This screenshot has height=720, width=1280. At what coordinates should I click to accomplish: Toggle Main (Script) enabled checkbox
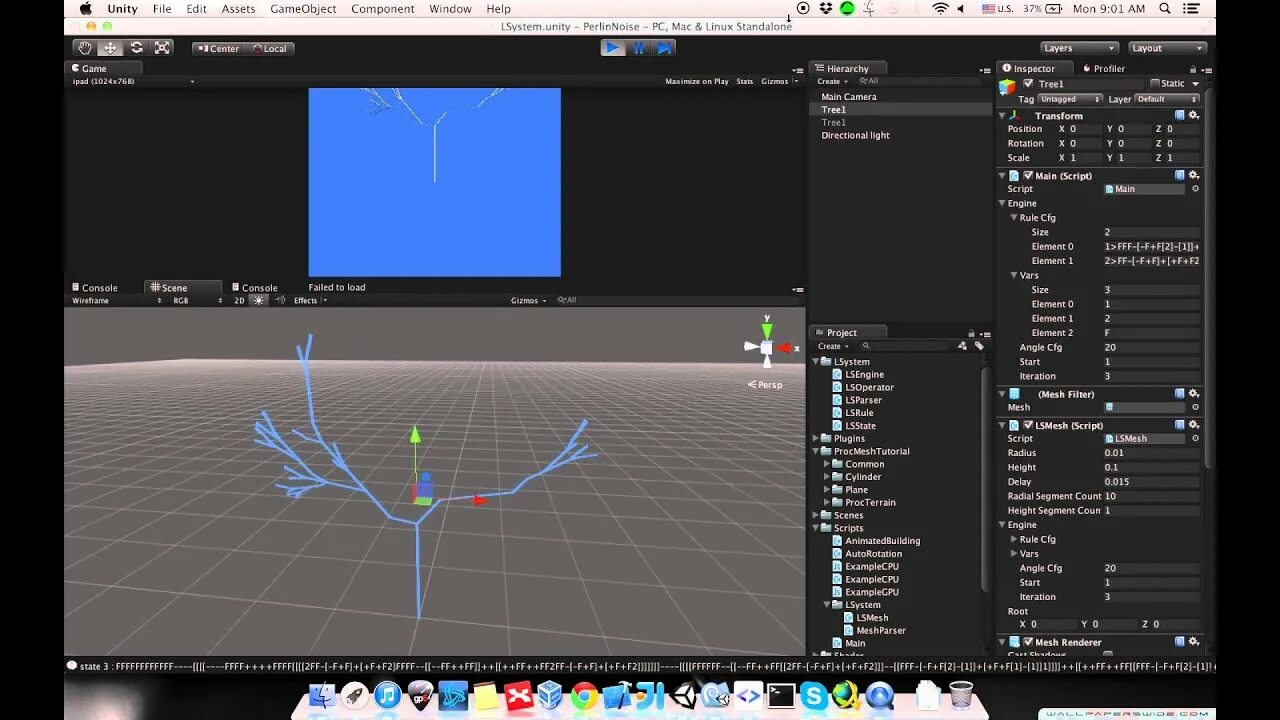pos(1028,175)
